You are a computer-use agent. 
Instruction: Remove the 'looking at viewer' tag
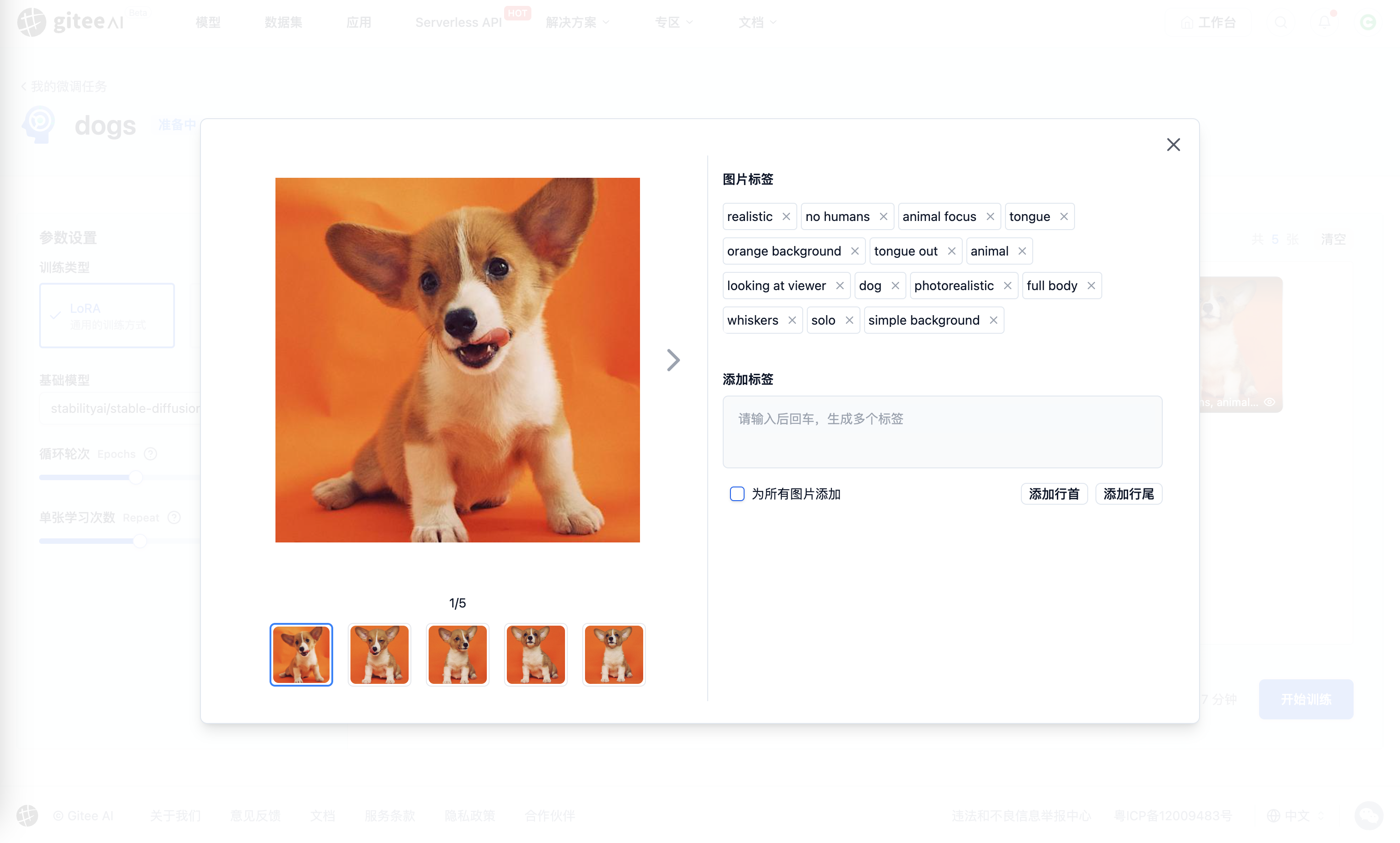click(x=839, y=286)
